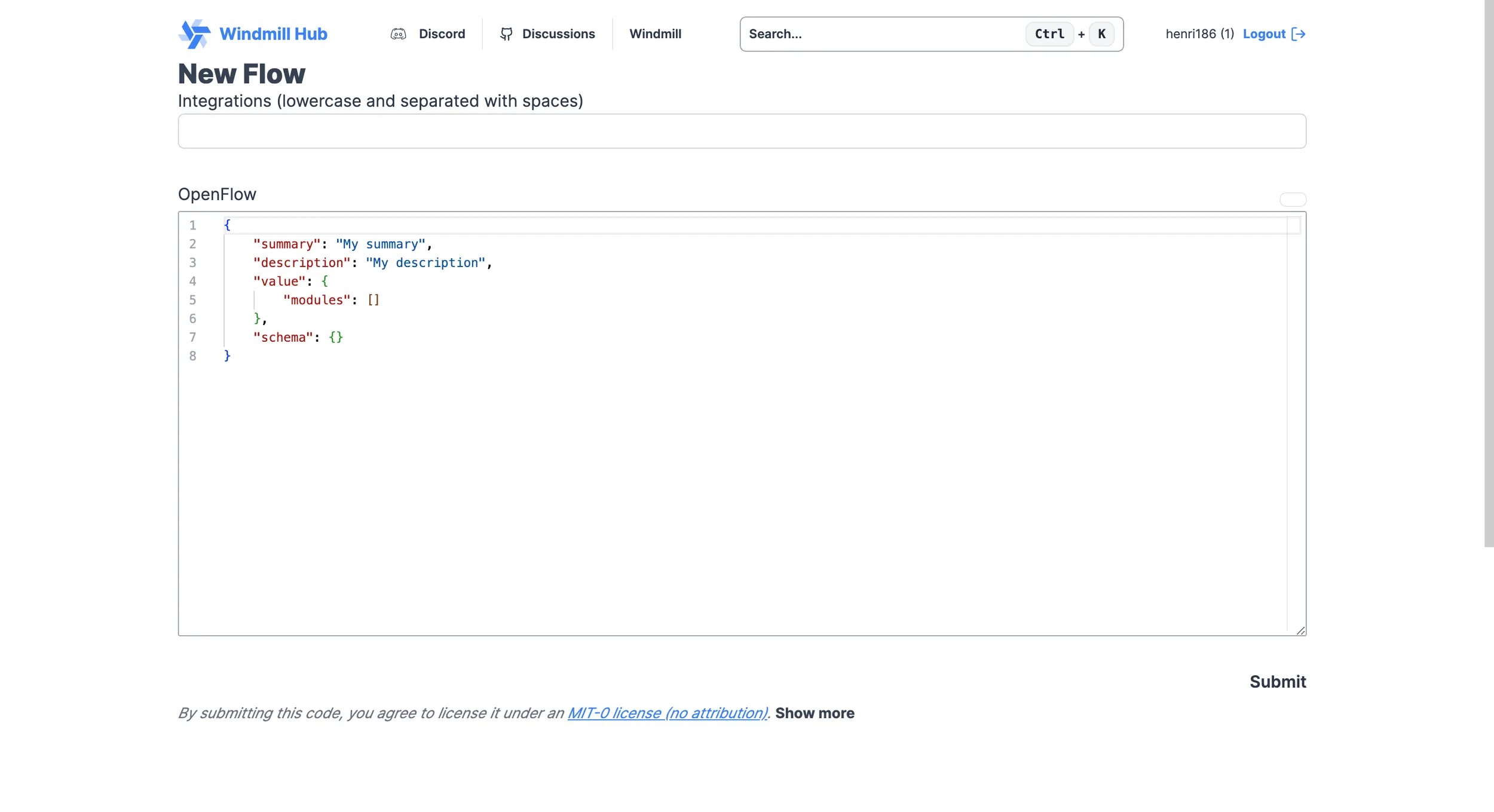This screenshot has width=1494, height=812.
Task: Click the Windmill Hub title text
Action: point(273,34)
